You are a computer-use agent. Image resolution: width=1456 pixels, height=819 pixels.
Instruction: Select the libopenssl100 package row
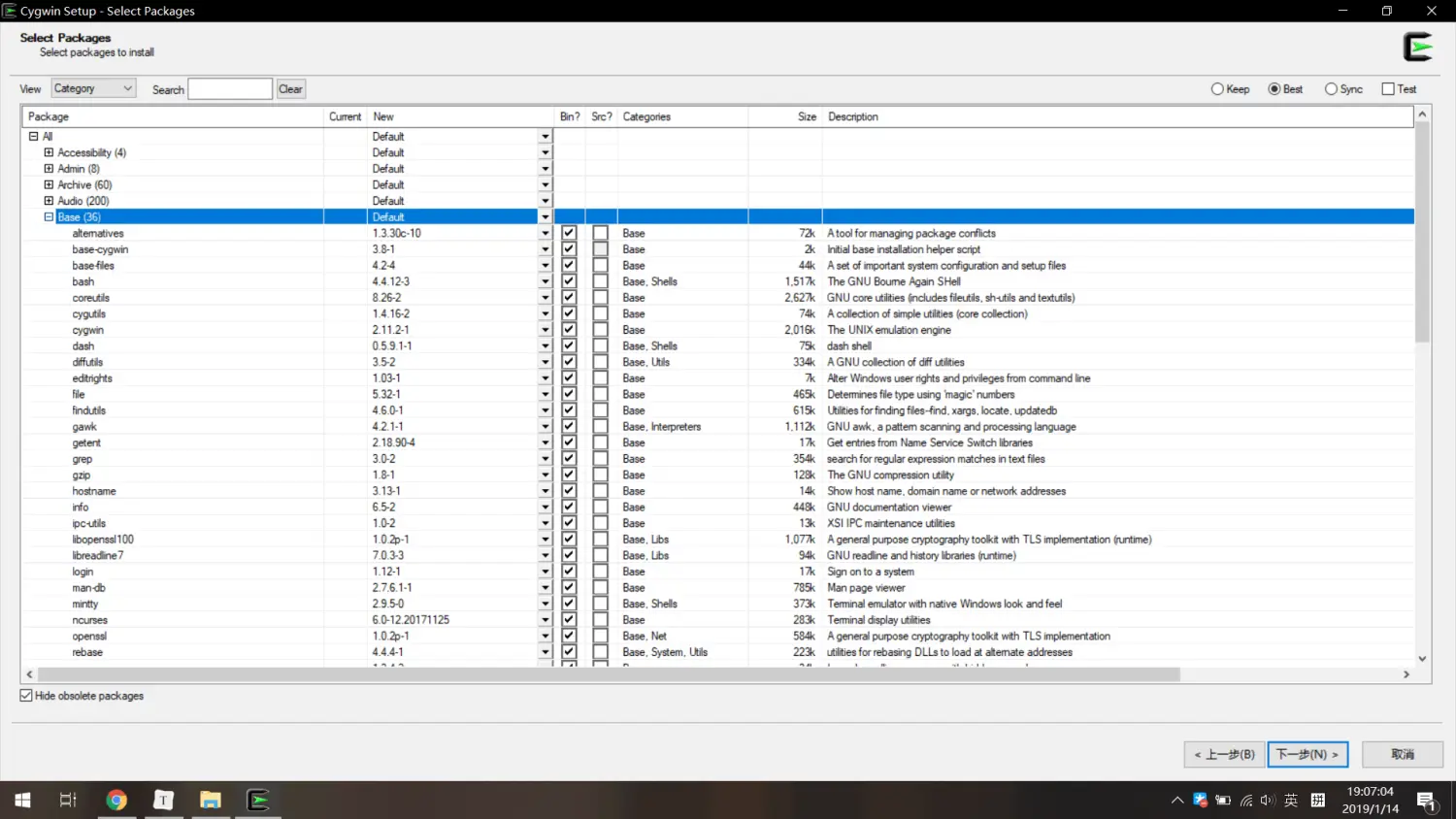click(x=718, y=540)
